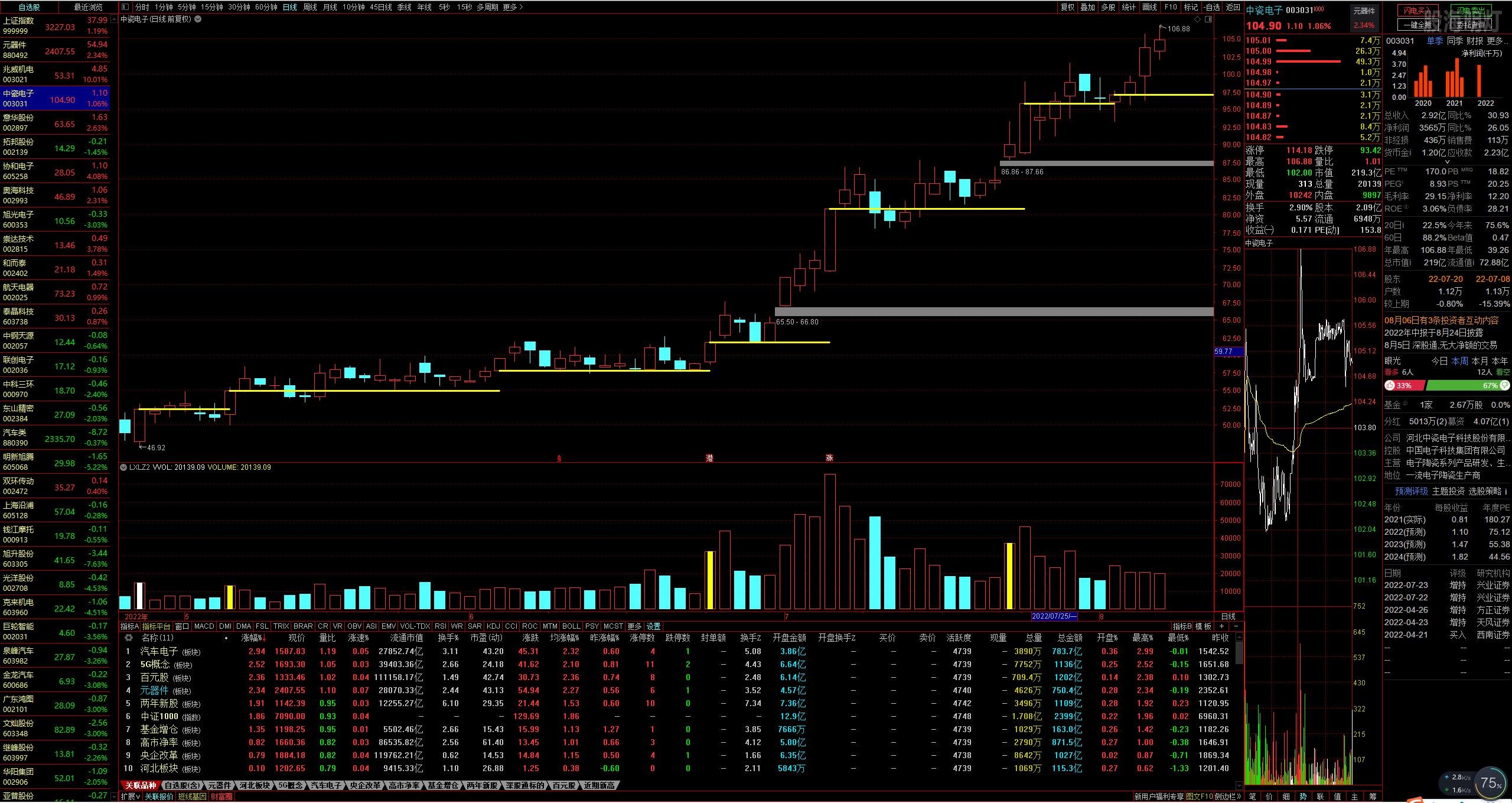Sort table by 涨幅% column
The height and width of the screenshot is (803, 1512).
(253, 638)
